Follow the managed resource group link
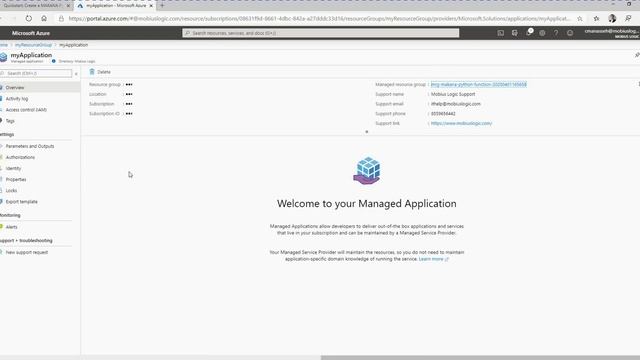The width and height of the screenshot is (640, 360). click(479, 84)
